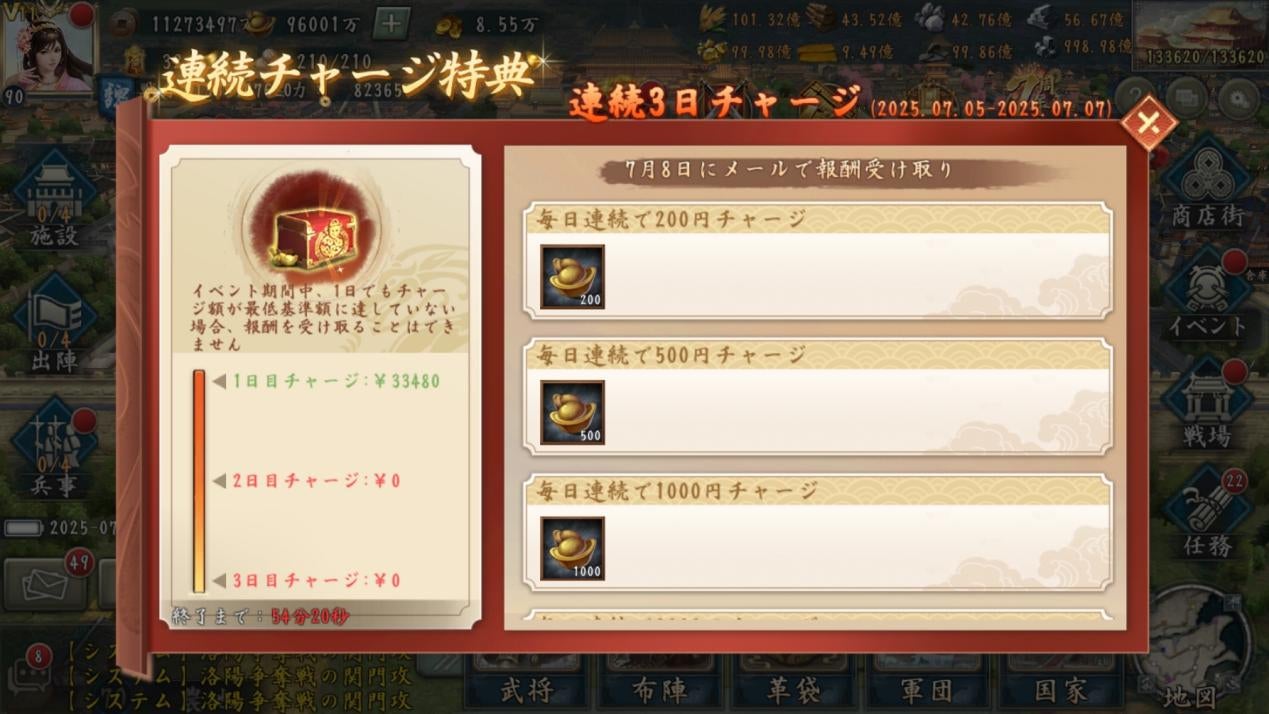Image resolution: width=1269 pixels, height=714 pixels.
Task: Click the player avatar portrait
Action: click(x=50, y=47)
